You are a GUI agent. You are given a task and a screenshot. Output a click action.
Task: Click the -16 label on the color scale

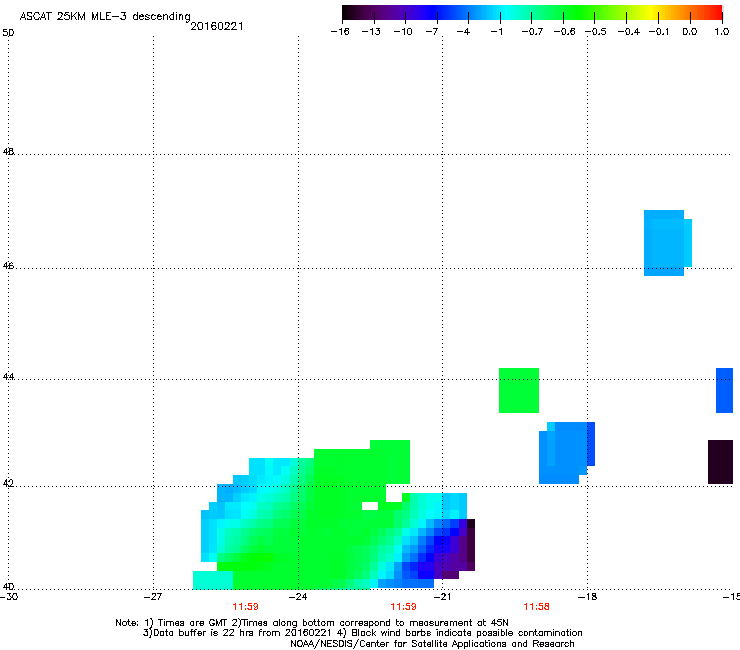coord(340,32)
